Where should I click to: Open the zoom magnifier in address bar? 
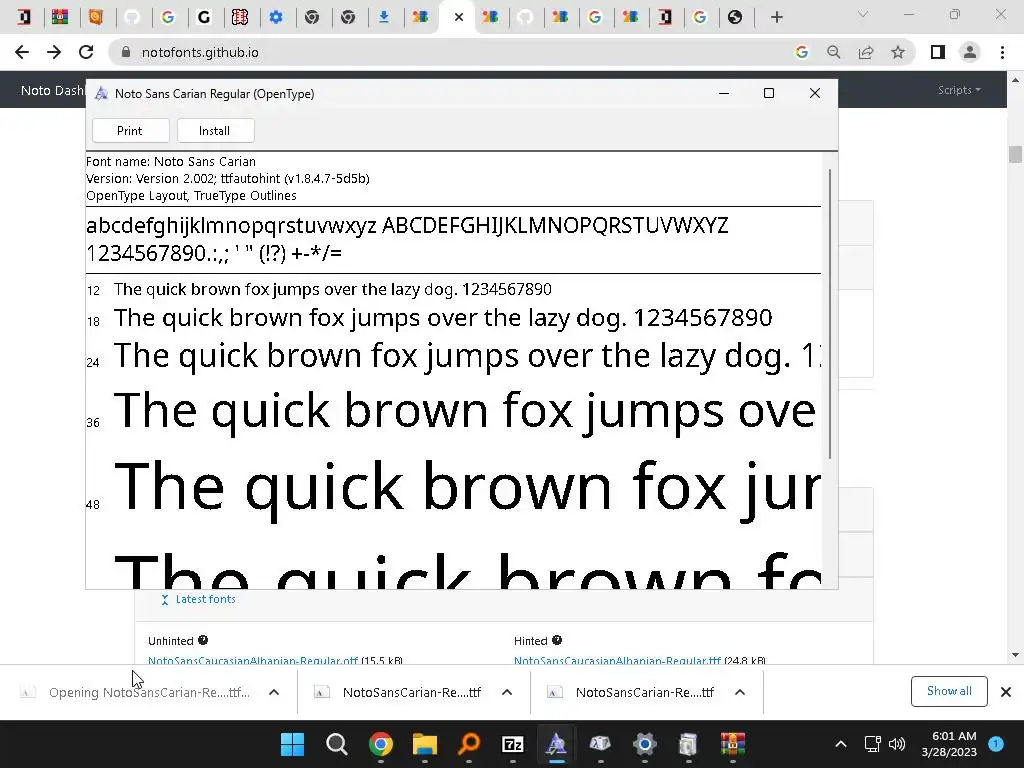point(834,52)
